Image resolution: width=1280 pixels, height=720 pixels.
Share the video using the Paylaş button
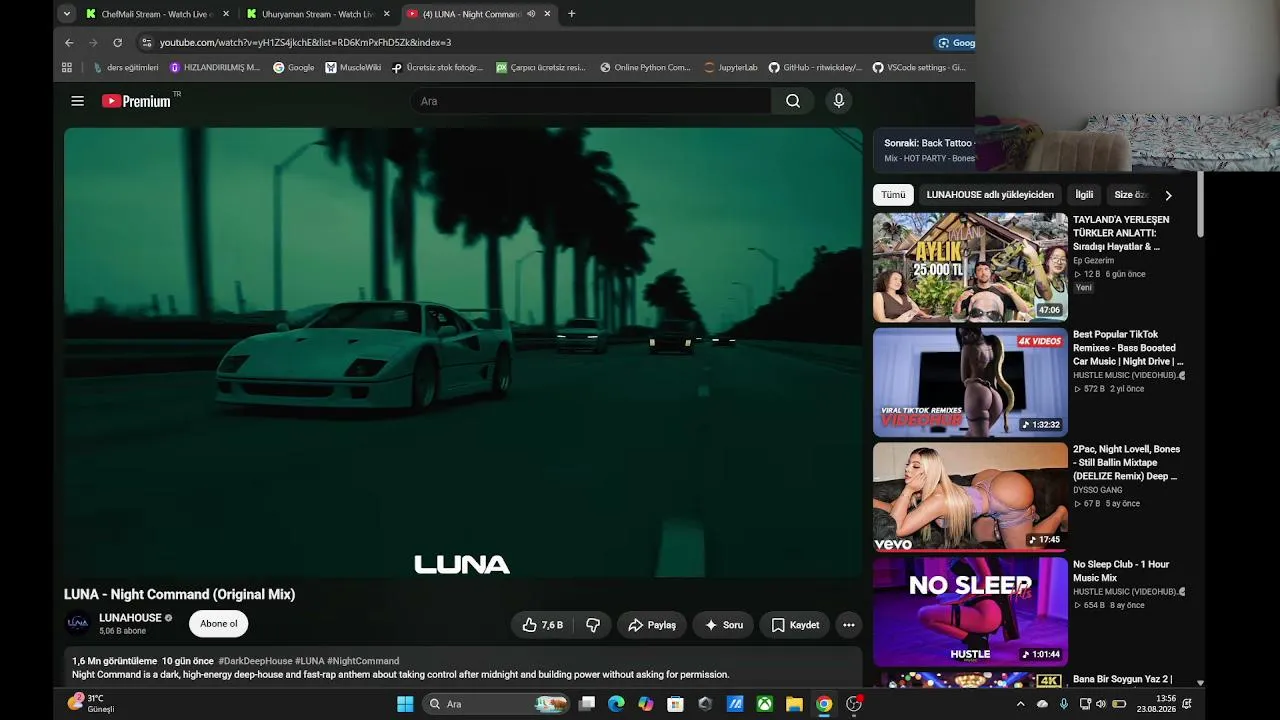pyautogui.click(x=652, y=625)
